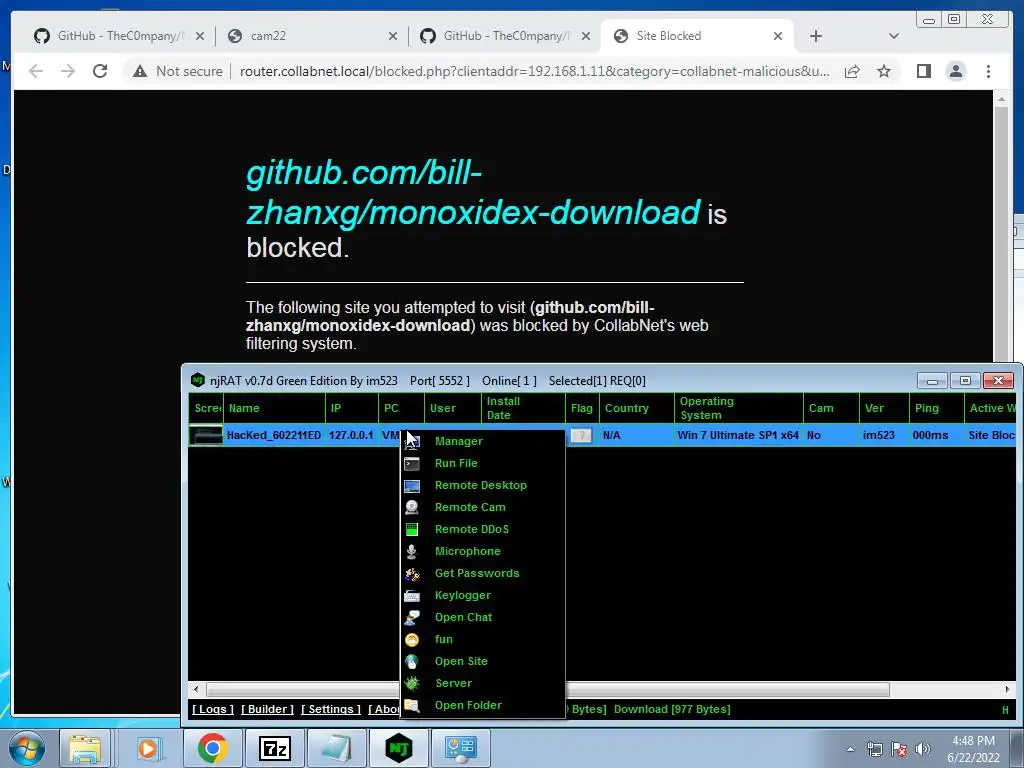1024x768 pixels.
Task: Click the Open Chat icon
Action: pos(412,618)
